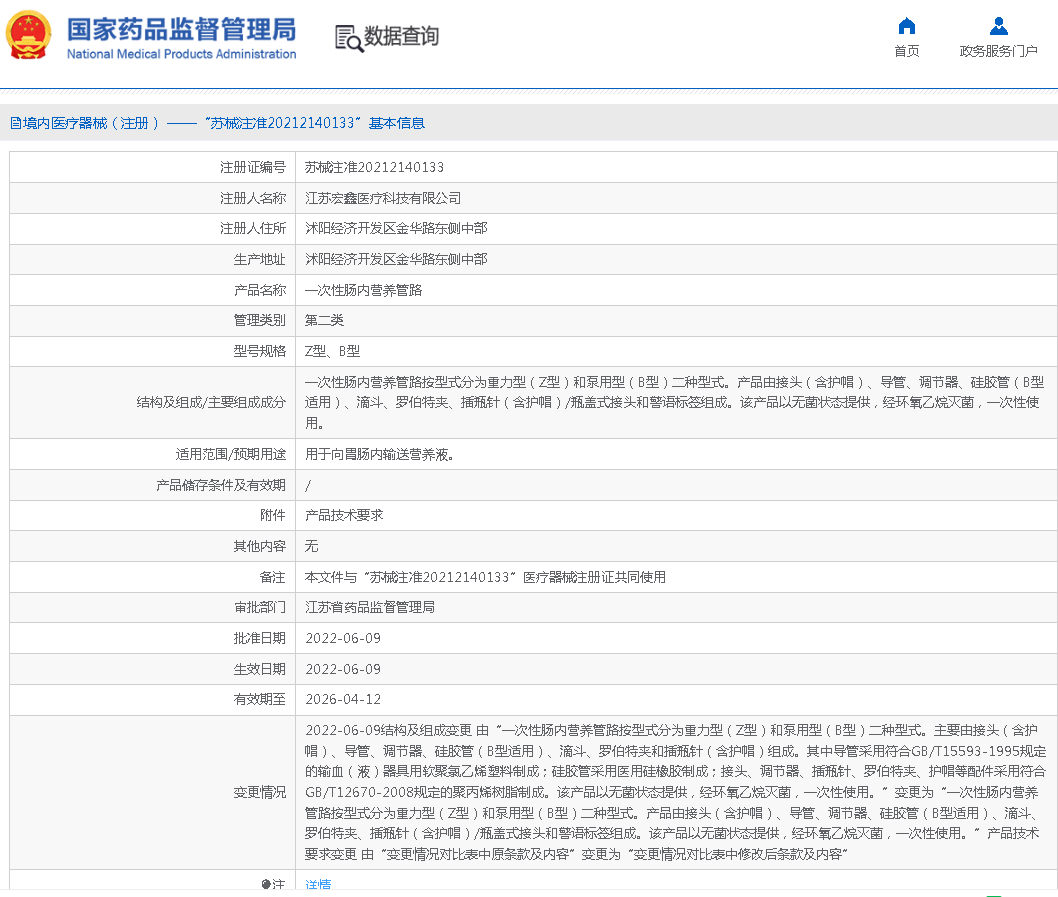Click the 国家药品监督管理局 site title
This screenshot has width=1058, height=897.
(x=181, y=27)
